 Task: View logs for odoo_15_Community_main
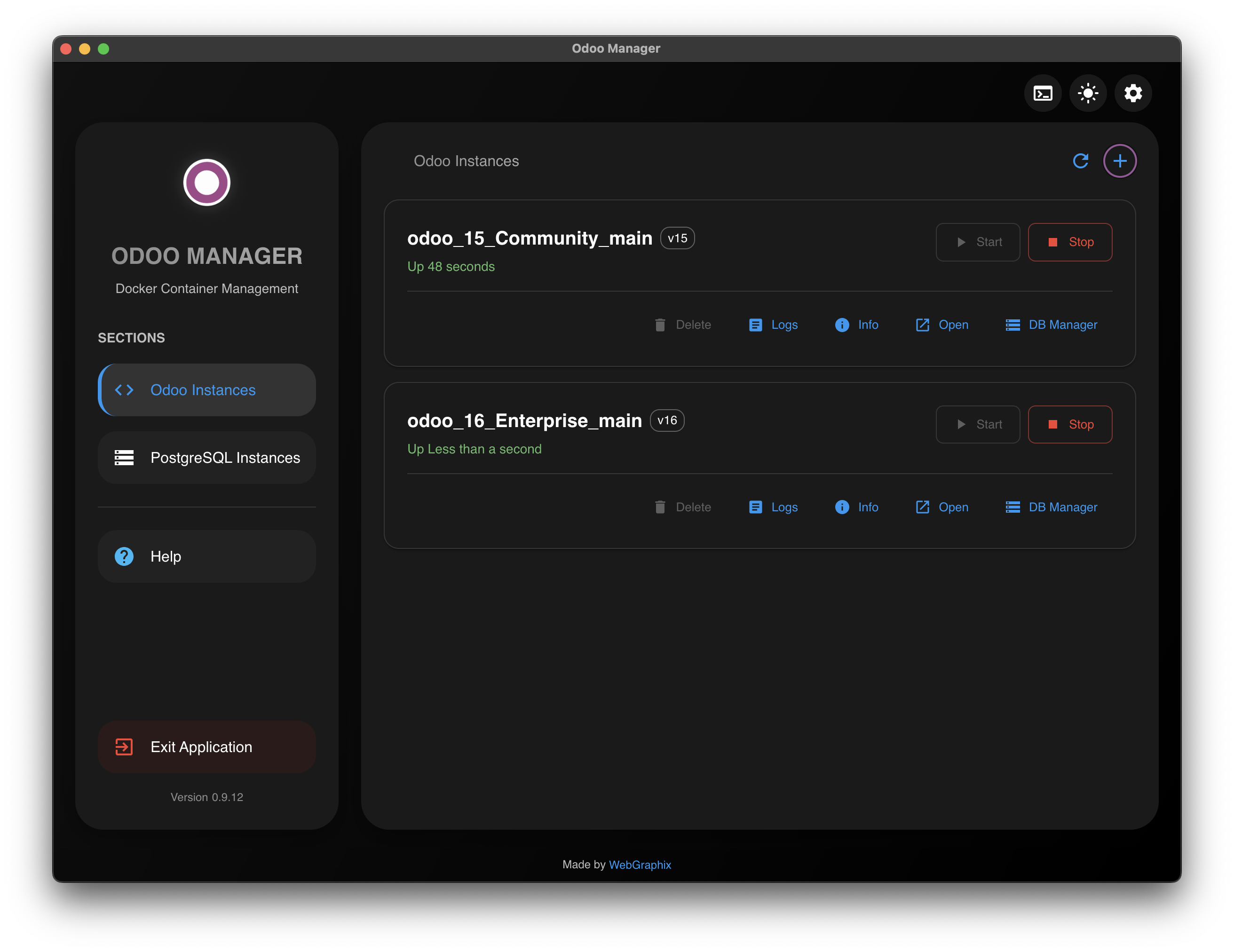pyautogui.click(x=773, y=325)
